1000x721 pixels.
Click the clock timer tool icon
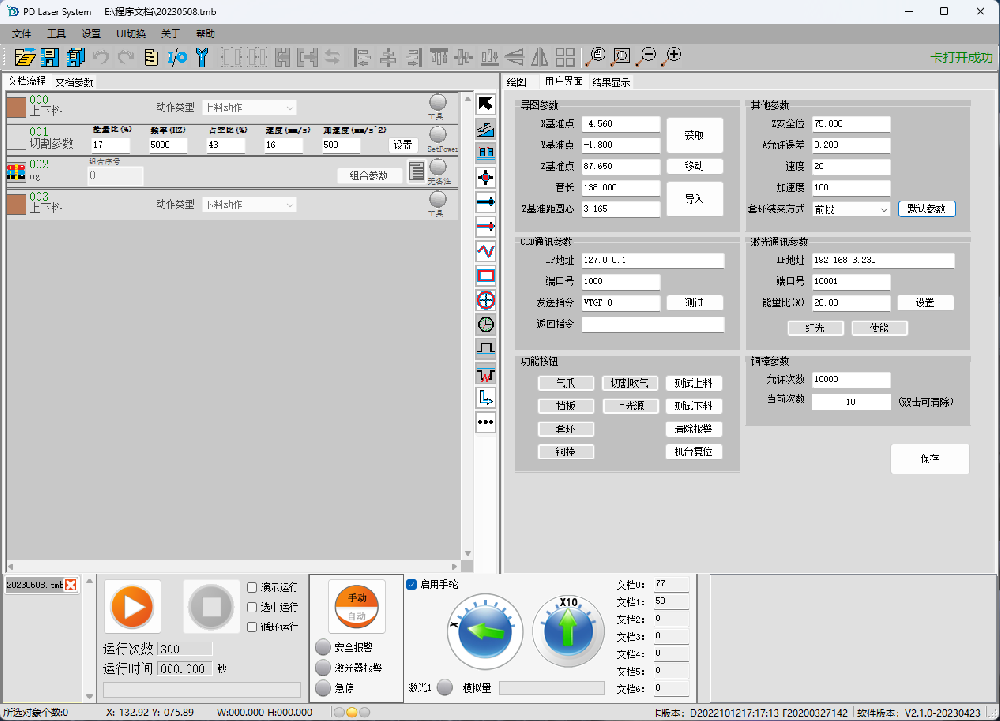pyautogui.click(x=486, y=324)
